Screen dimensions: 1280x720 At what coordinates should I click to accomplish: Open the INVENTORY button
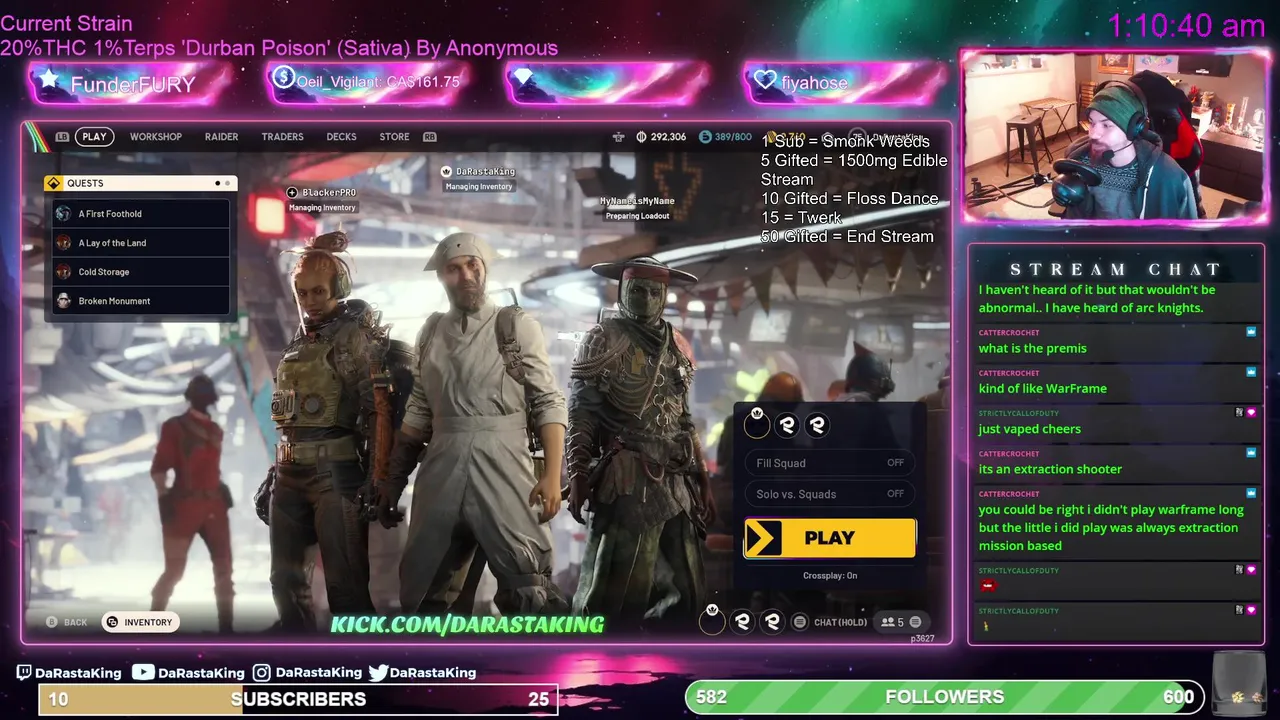[139, 622]
